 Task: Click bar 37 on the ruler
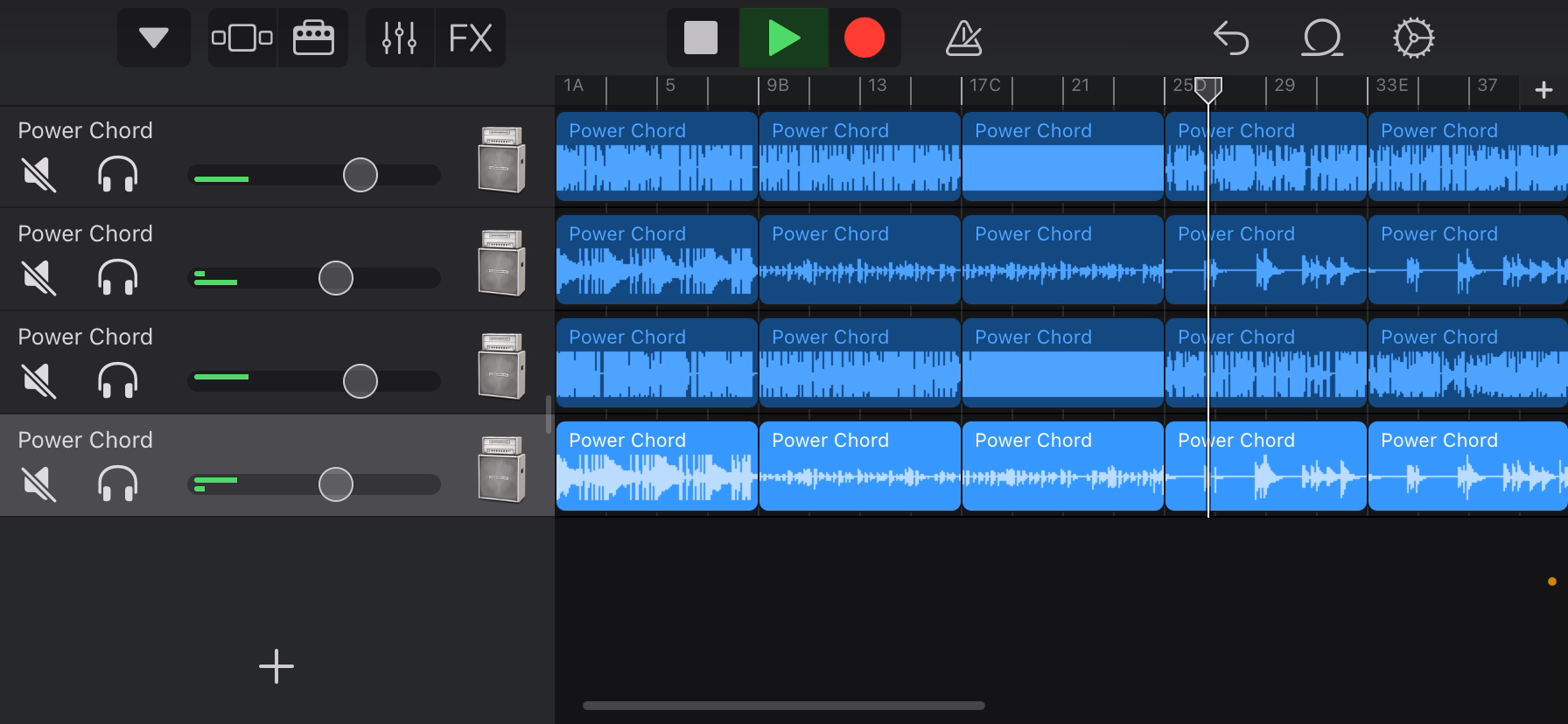1487,85
